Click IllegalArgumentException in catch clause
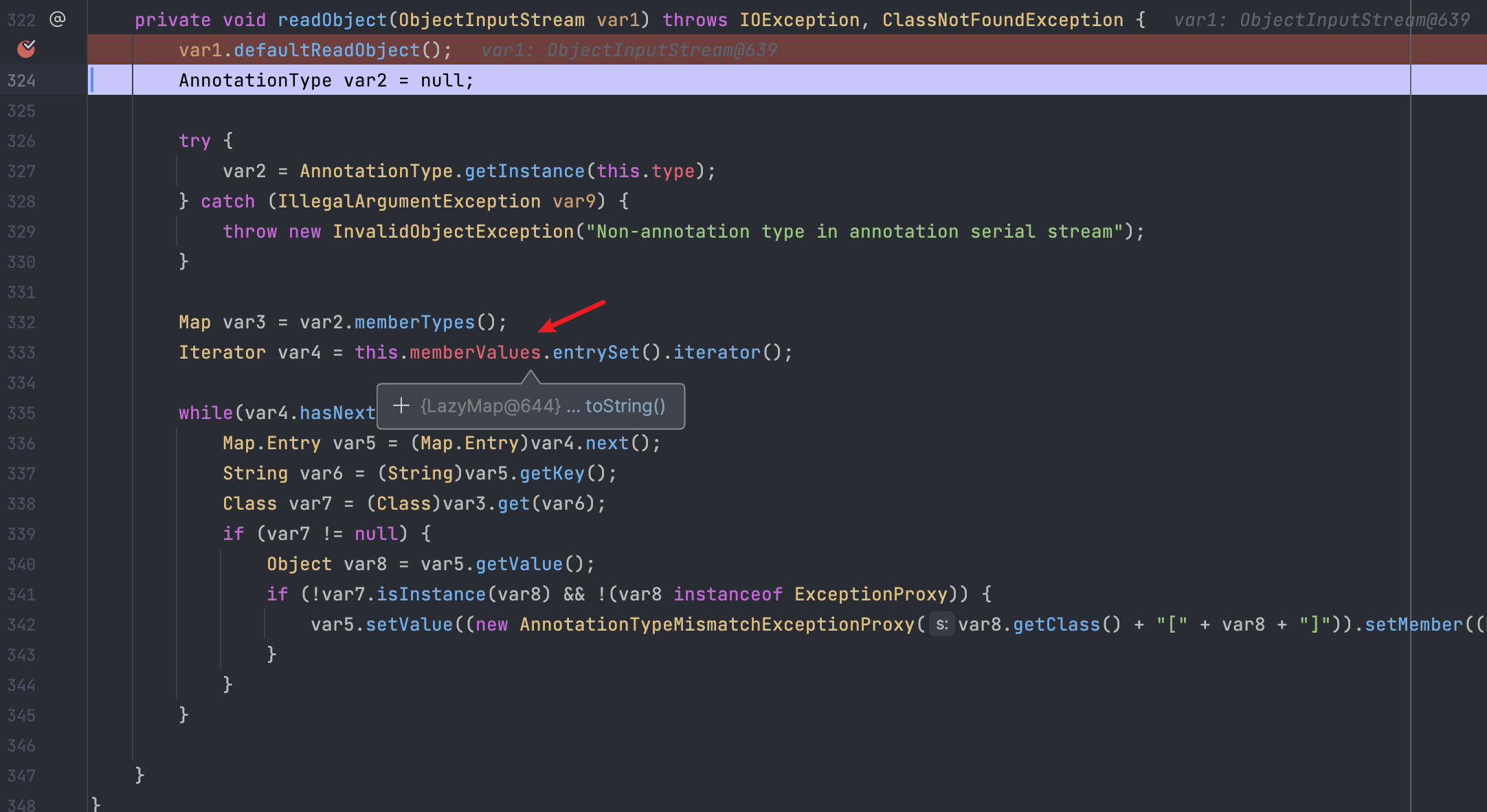Viewport: 1487px width, 812px height. [409, 201]
